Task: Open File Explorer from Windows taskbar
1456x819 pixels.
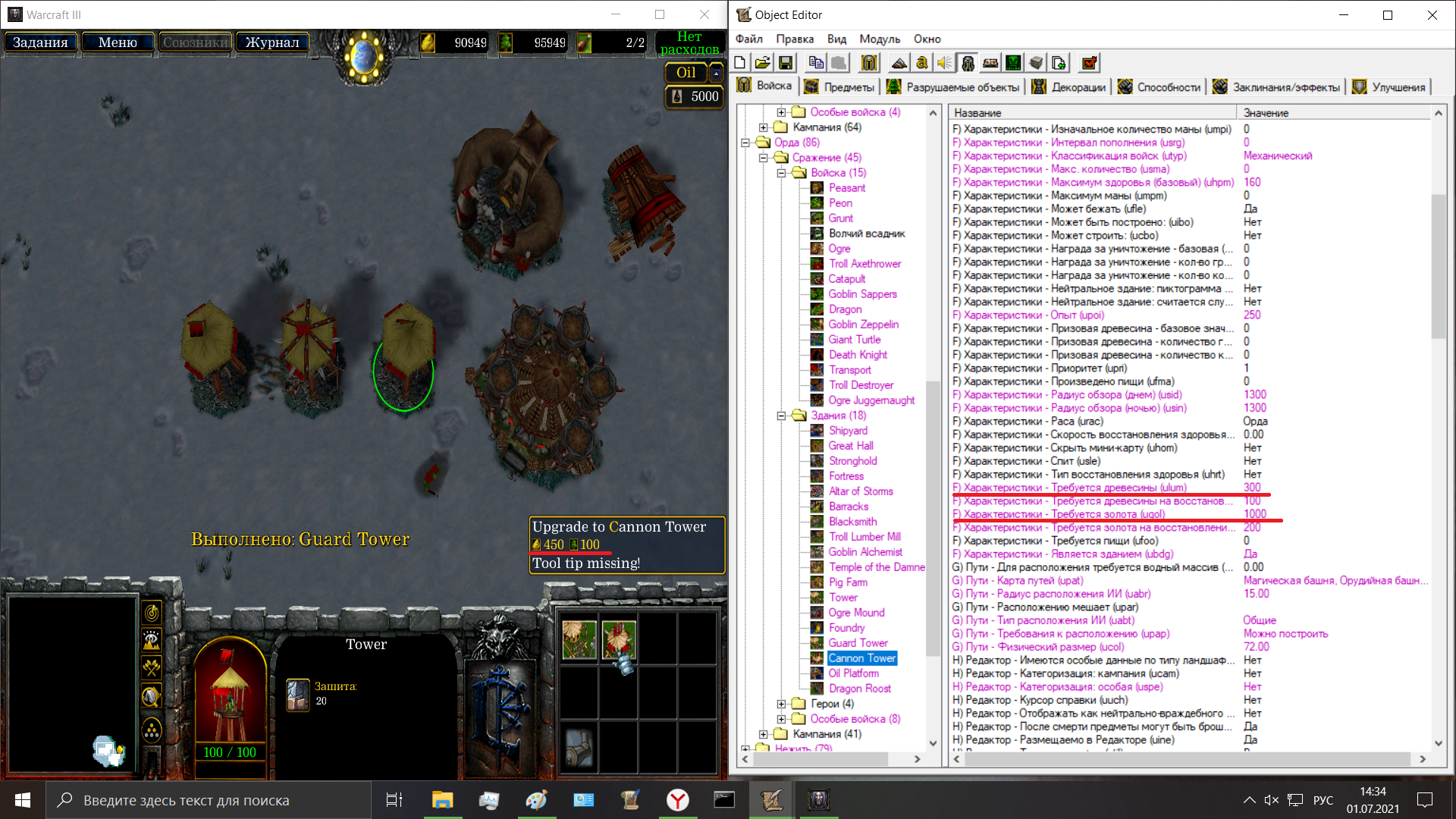Action: (442, 800)
